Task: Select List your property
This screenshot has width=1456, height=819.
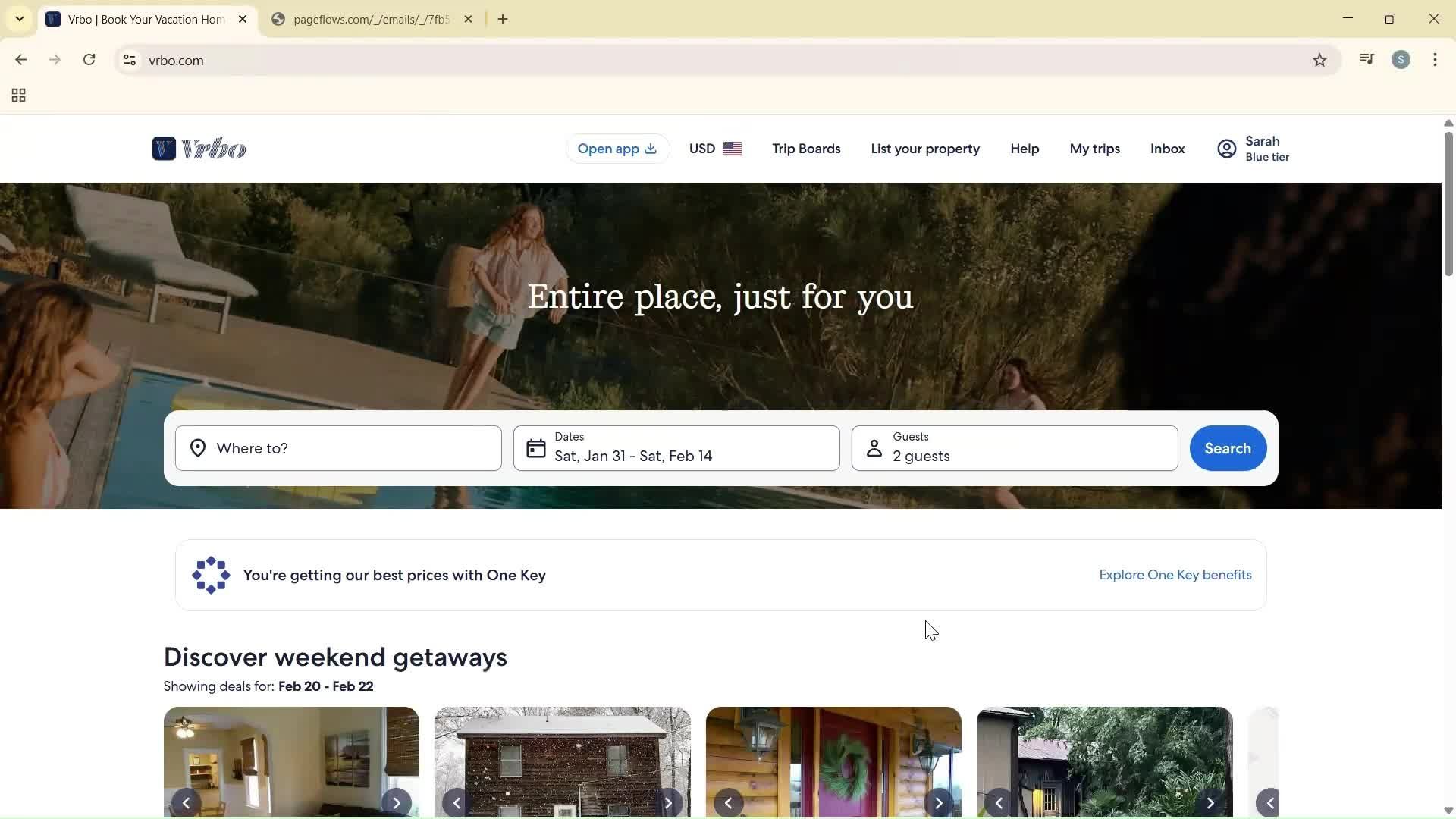Action: (x=924, y=148)
